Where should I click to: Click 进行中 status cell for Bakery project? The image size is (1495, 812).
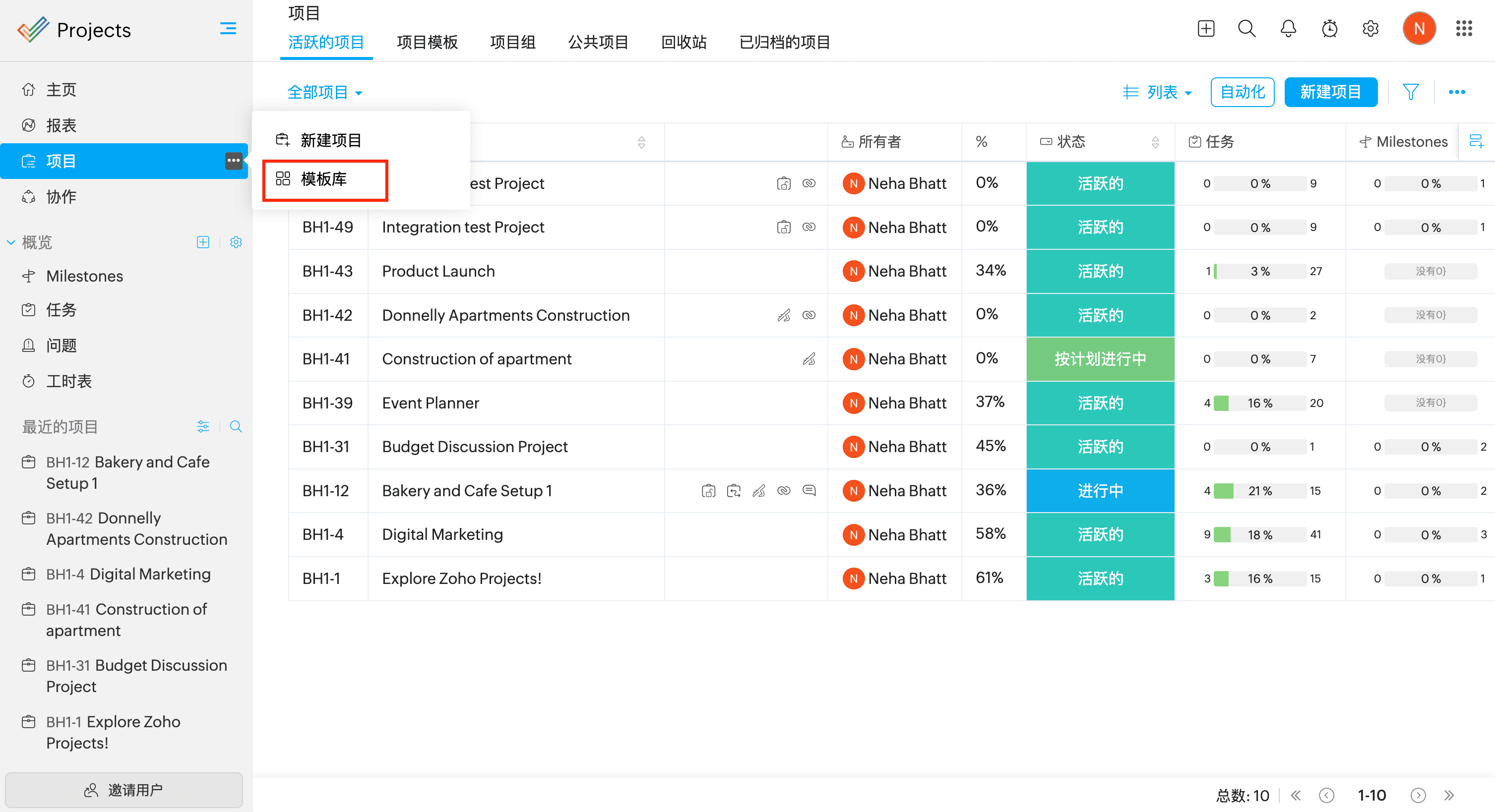tap(1100, 491)
